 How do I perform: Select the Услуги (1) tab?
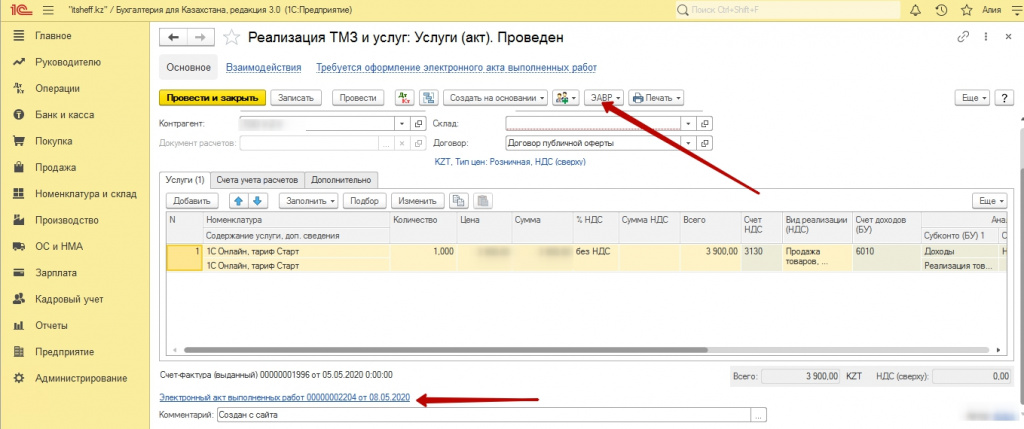pyautogui.click(x=185, y=180)
